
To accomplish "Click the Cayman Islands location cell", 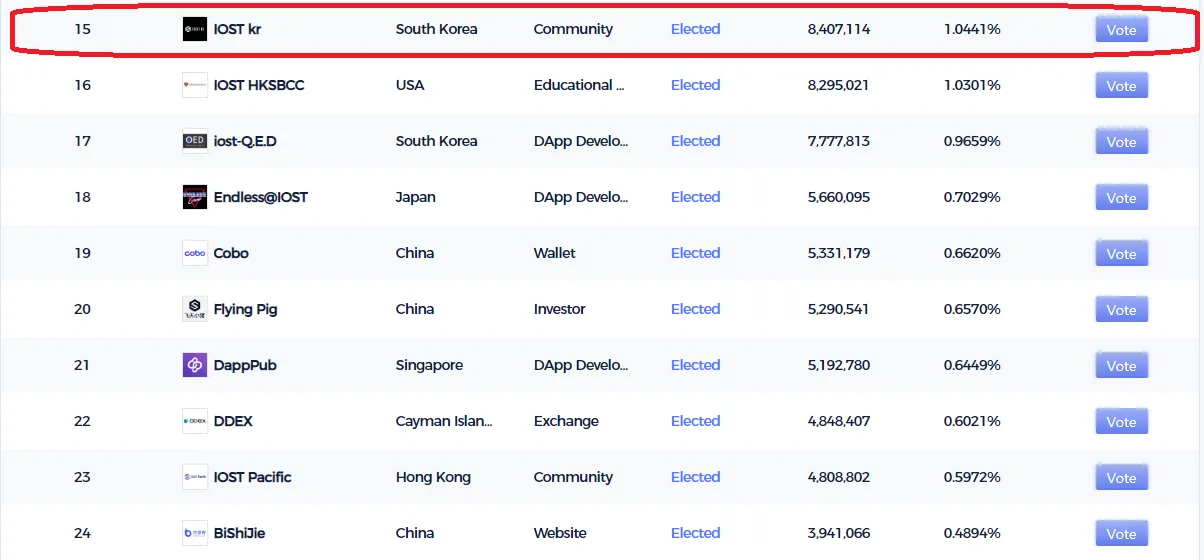I will pos(444,421).
